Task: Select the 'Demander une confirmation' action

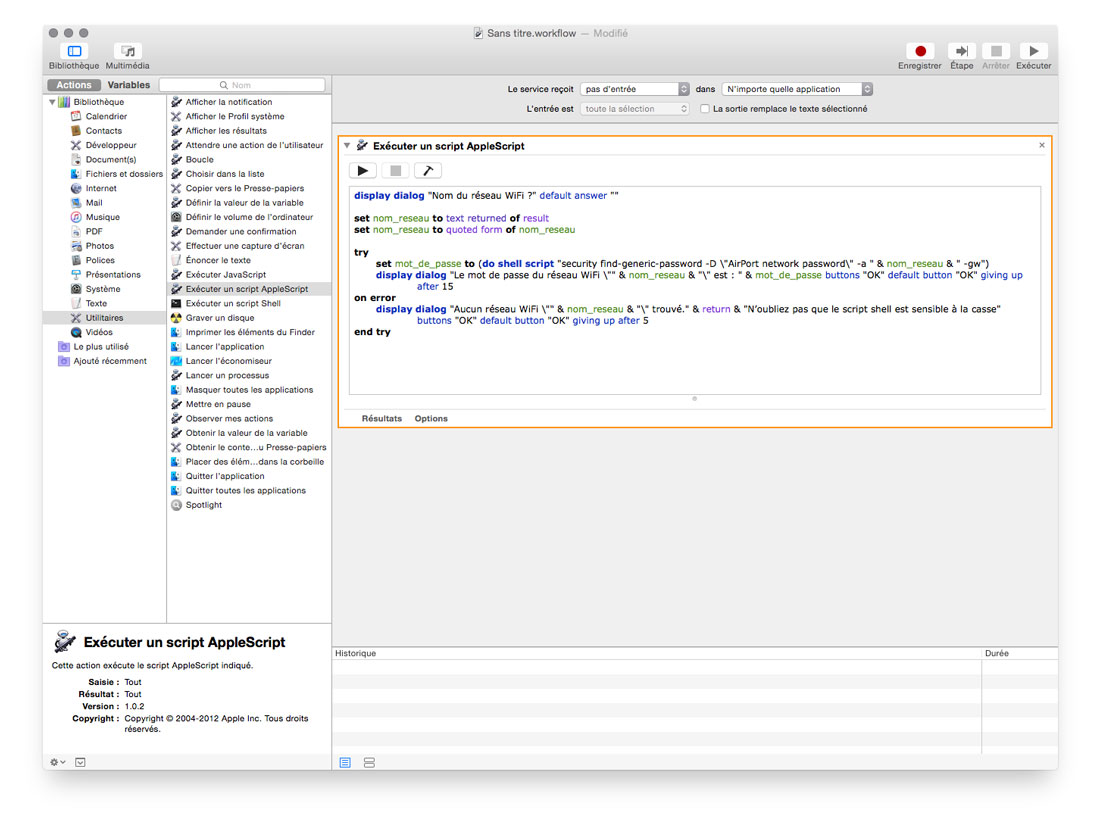Action: tap(241, 232)
